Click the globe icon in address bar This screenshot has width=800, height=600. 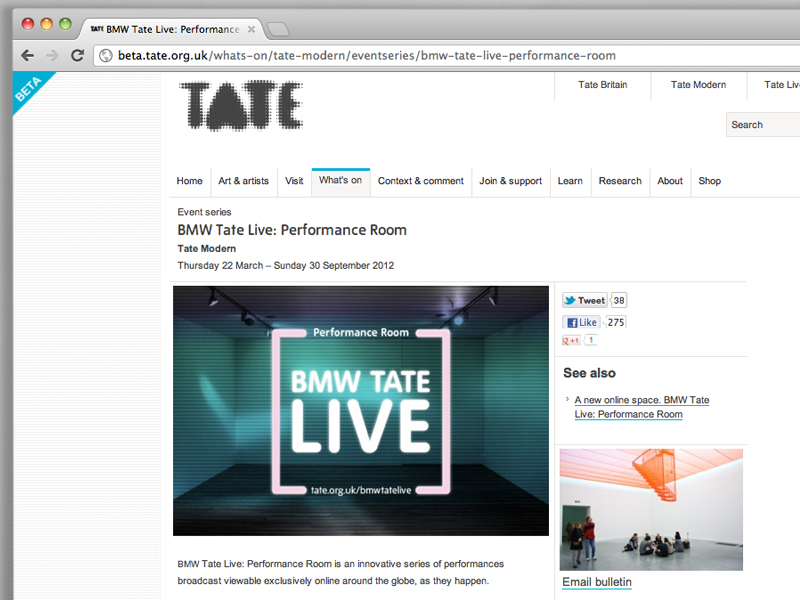(x=105, y=56)
